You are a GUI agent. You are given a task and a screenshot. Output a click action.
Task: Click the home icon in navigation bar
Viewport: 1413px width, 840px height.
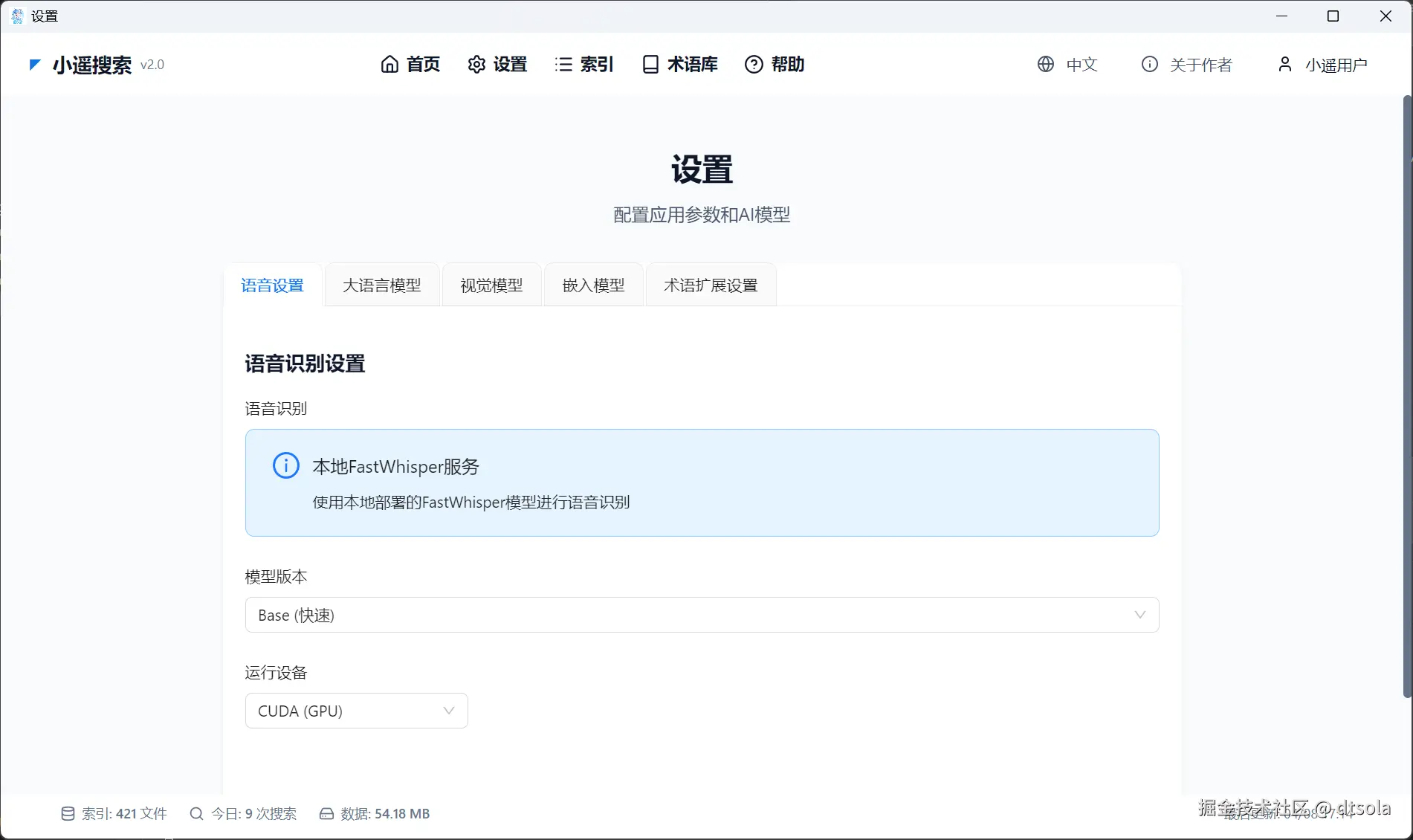click(389, 65)
